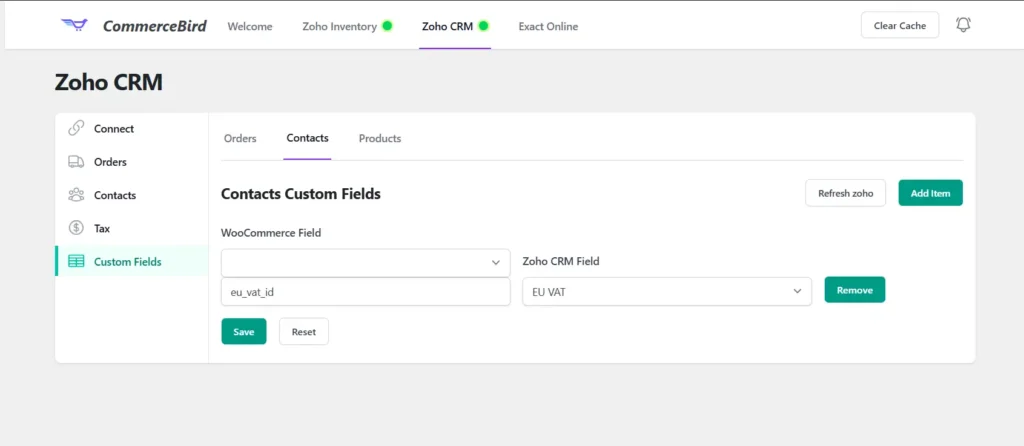Click the Orders truck icon
This screenshot has height=446, width=1024.
coord(76,162)
